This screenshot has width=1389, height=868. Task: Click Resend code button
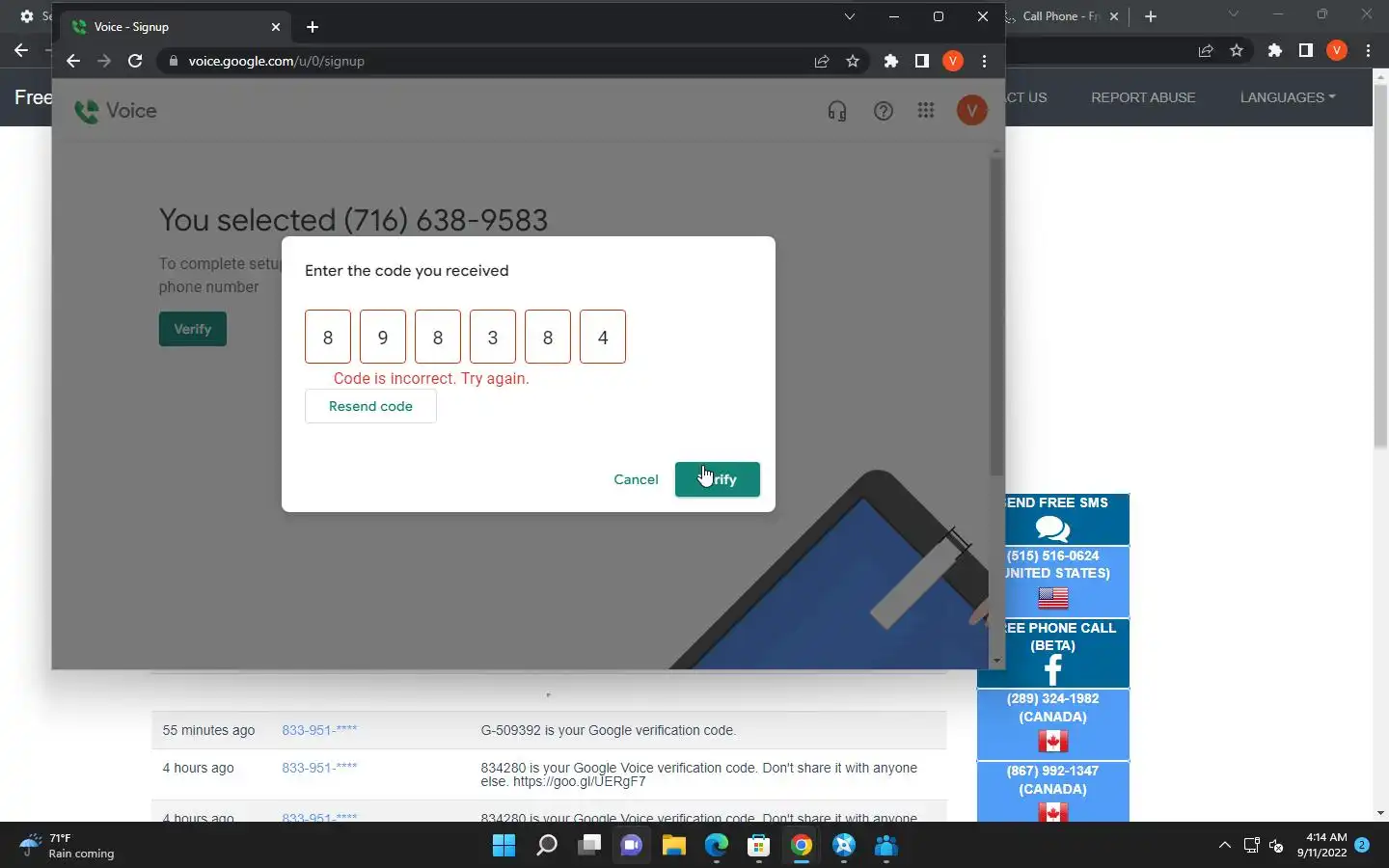tap(370, 406)
